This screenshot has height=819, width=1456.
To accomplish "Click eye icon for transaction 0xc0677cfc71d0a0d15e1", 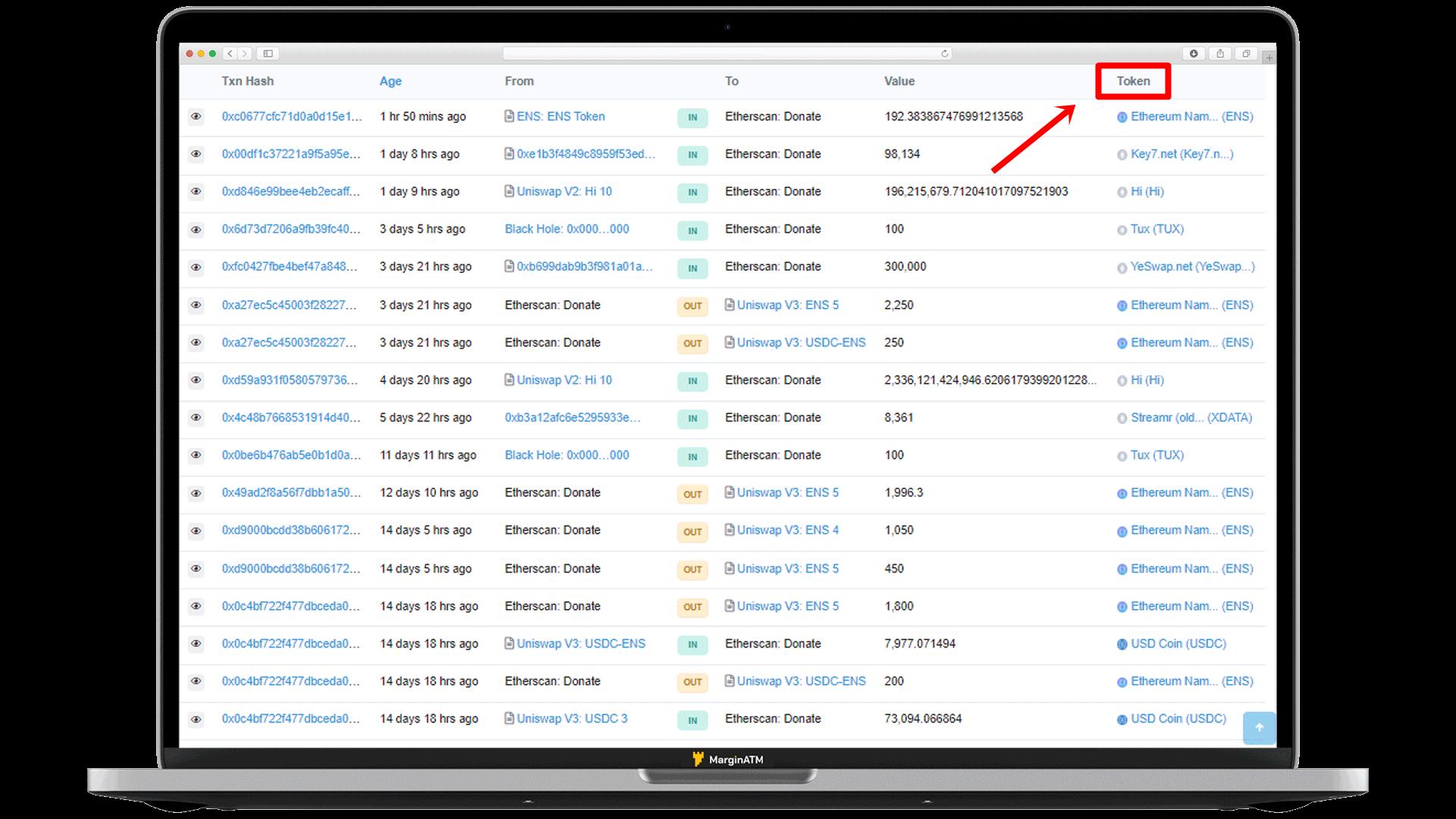I will (x=196, y=117).
